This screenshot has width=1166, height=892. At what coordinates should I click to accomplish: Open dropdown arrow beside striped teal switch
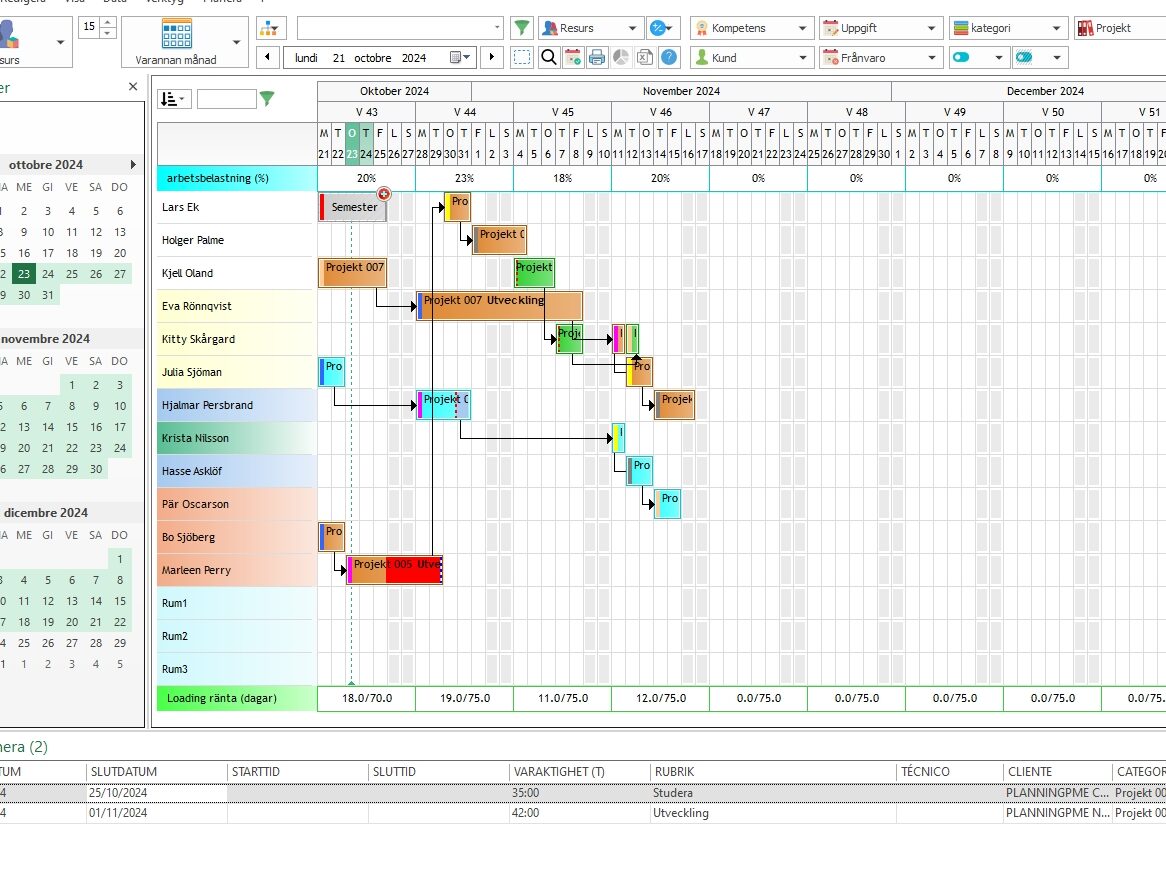pyautogui.click(x=1057, y=57)
